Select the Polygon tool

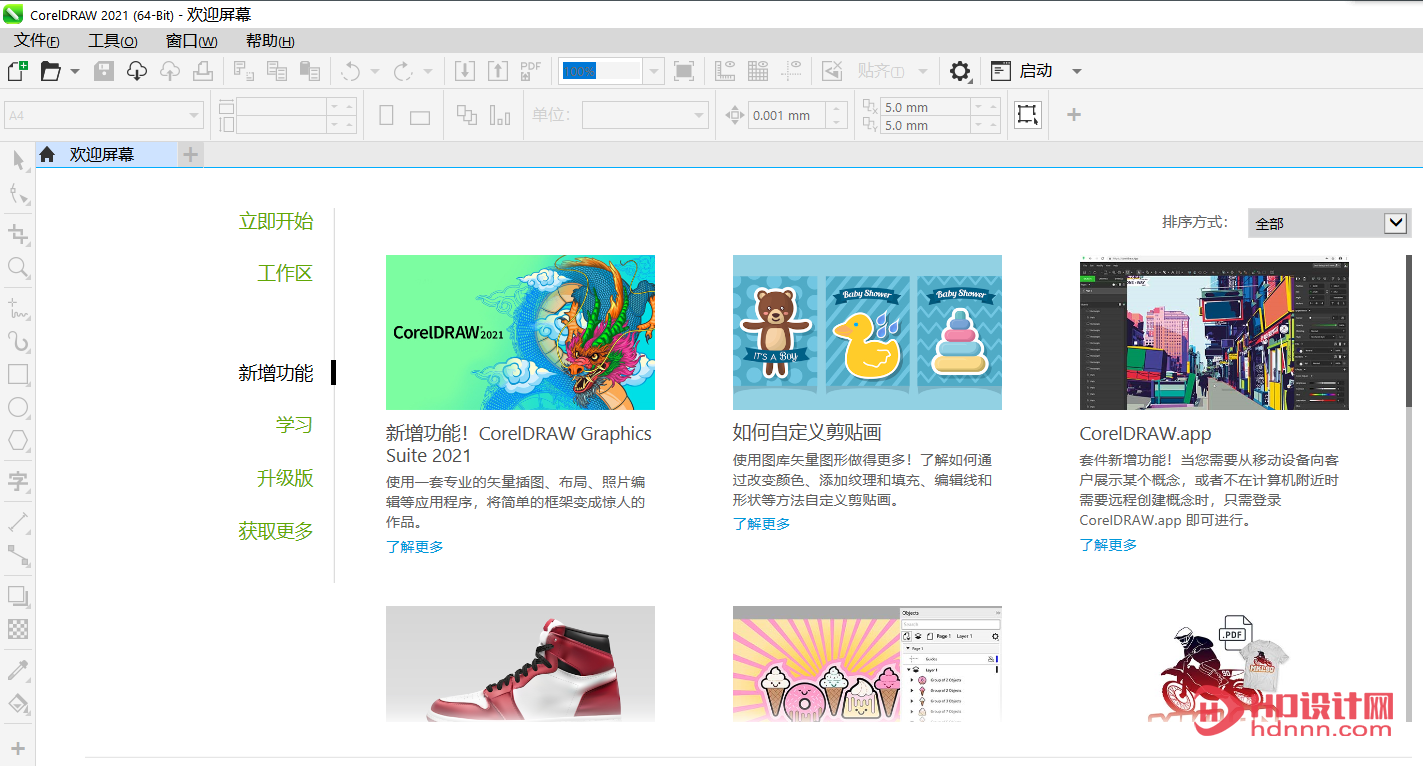pos(18,441)
